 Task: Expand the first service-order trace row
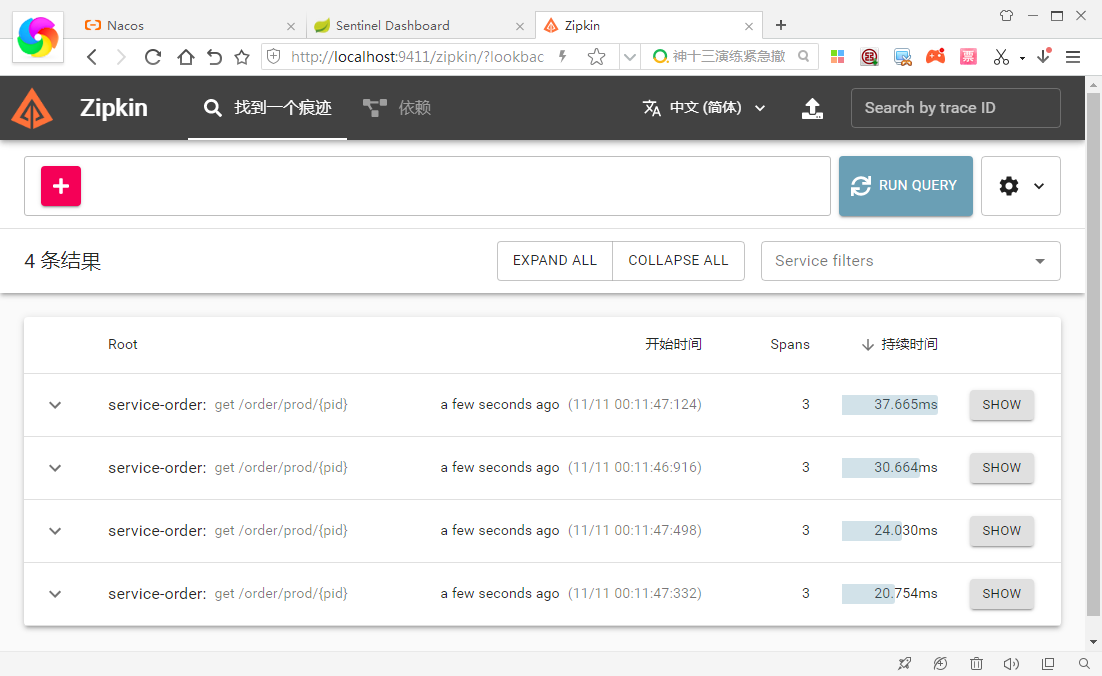(x=55, y=404)
